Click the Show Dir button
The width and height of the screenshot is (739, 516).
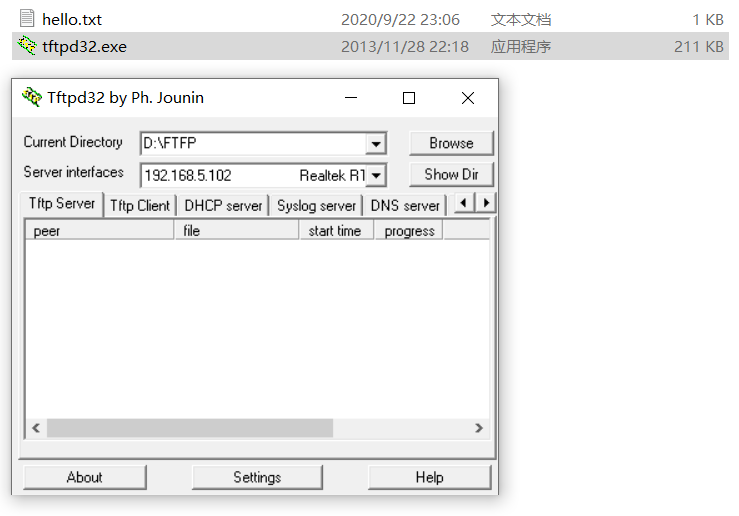coord(451,175)
